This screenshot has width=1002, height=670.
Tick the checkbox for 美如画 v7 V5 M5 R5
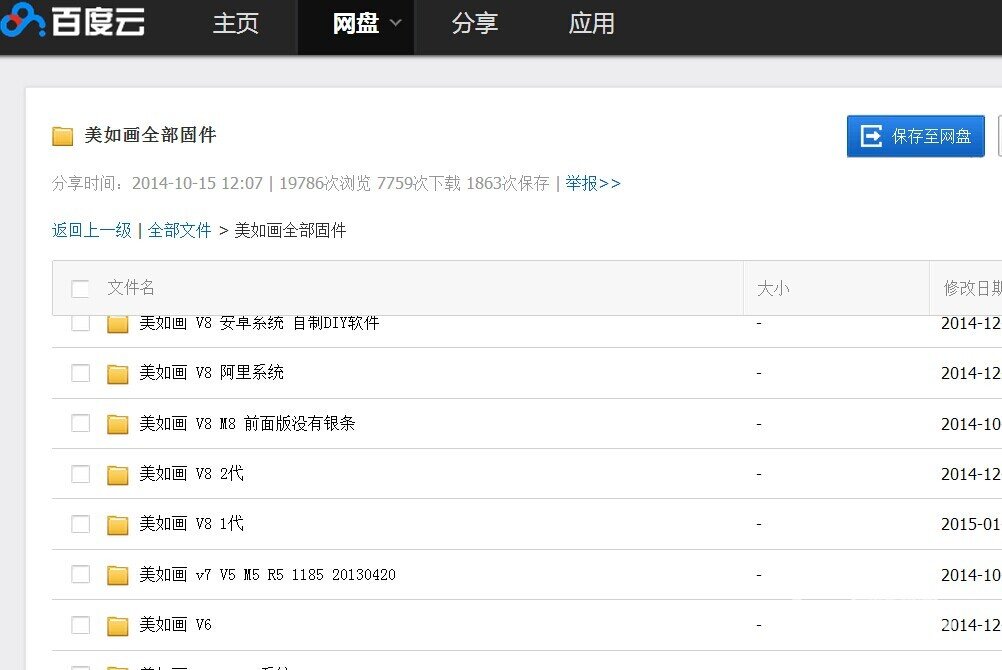point(81,574)
